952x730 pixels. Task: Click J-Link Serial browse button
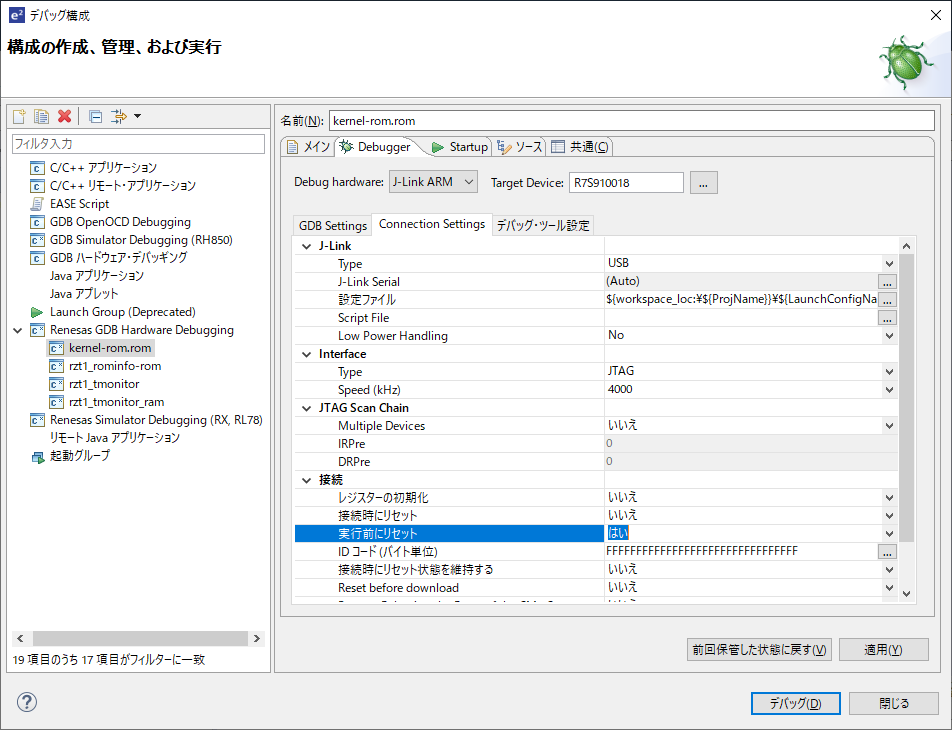887,282
